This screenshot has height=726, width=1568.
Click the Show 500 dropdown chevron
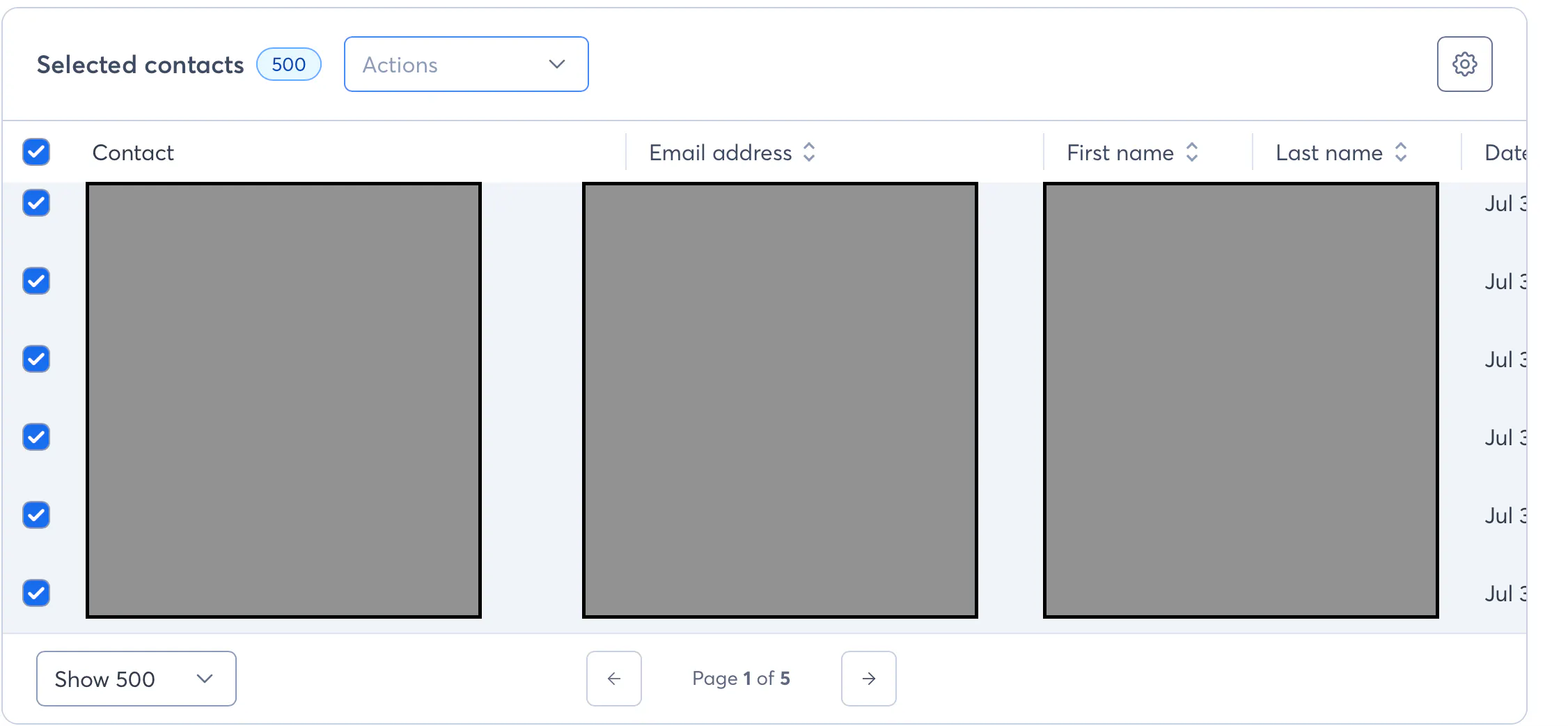pos(204,679)
